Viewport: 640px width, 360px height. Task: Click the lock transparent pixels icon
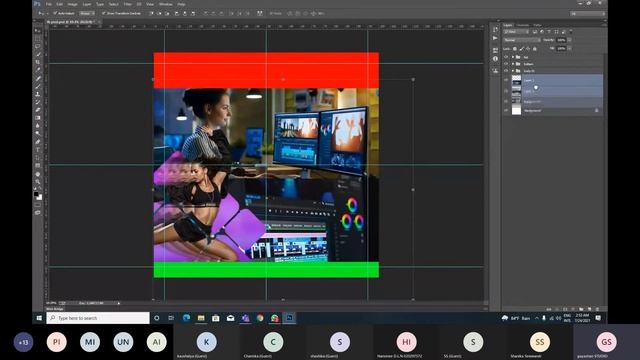[515, 49]
